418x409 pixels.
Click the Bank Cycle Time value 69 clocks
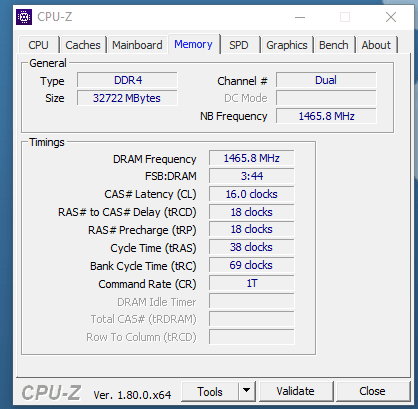[x=252, y=265]
